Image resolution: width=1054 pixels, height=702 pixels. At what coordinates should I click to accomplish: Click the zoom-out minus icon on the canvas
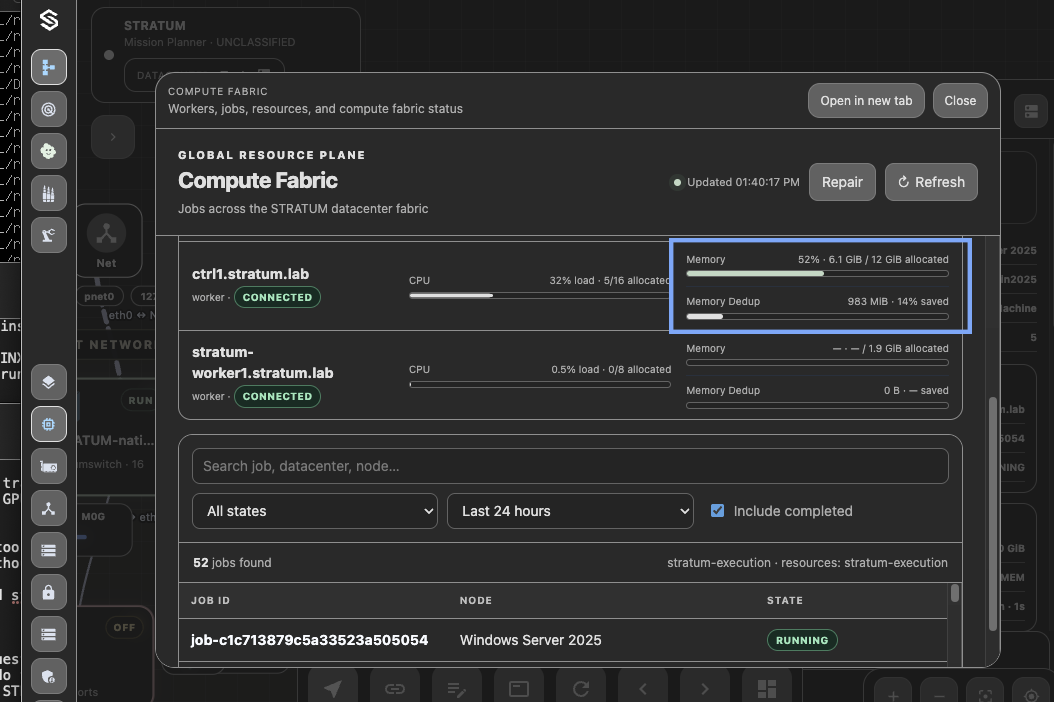tap(939, 695)
